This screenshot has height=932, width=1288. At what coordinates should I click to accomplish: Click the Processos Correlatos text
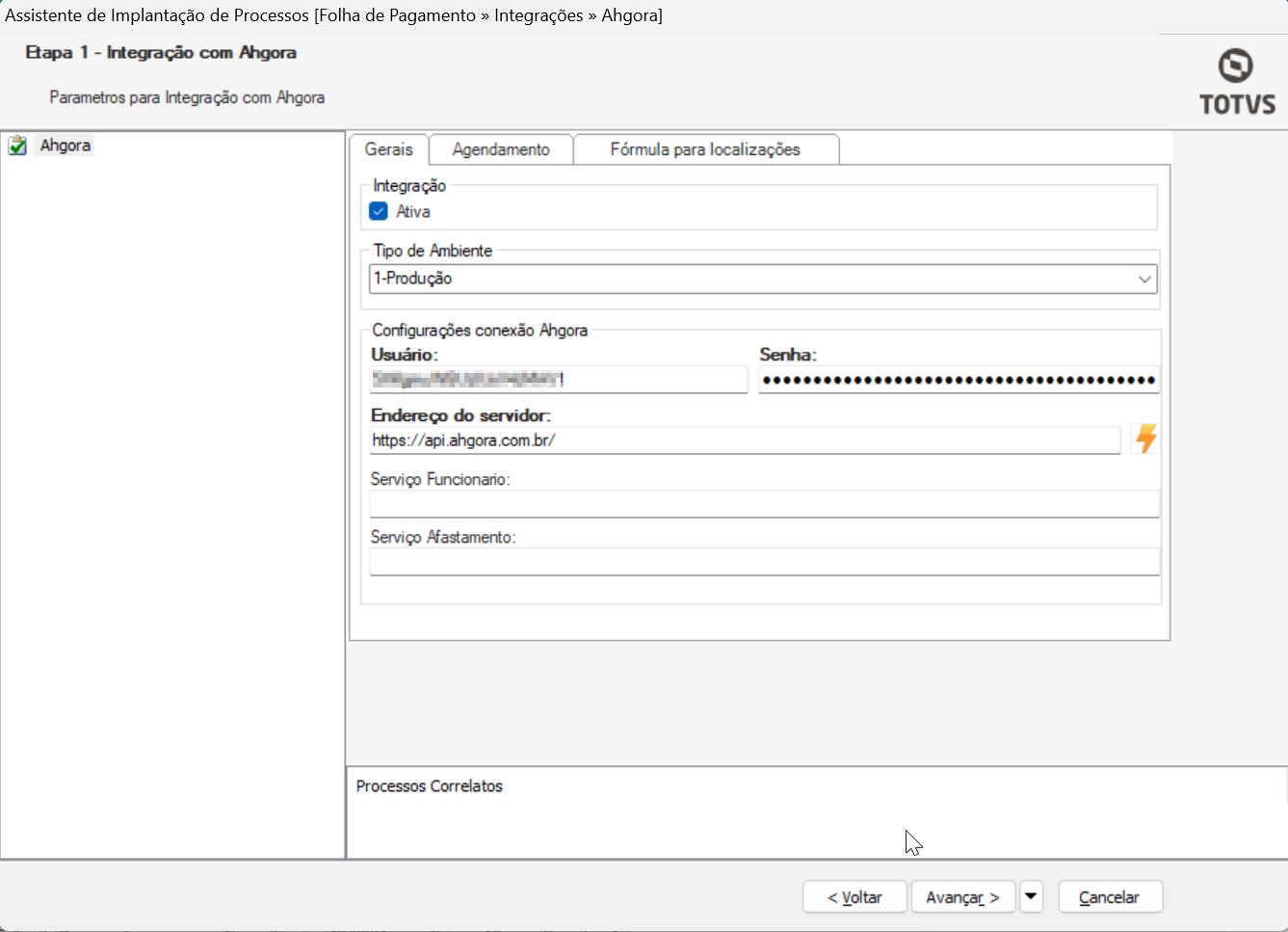tap(430, 786)
